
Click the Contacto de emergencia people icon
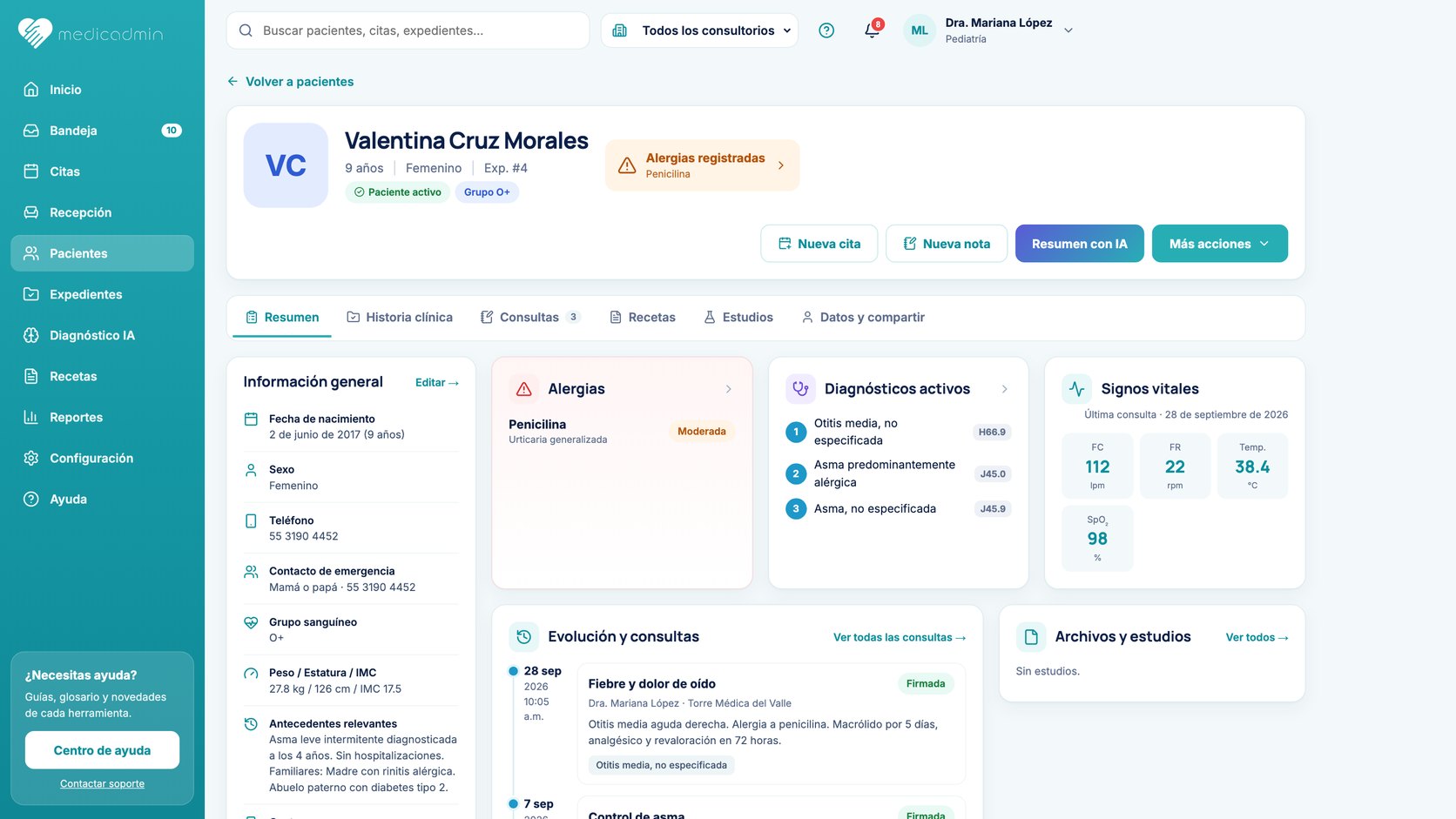[251, 572]
